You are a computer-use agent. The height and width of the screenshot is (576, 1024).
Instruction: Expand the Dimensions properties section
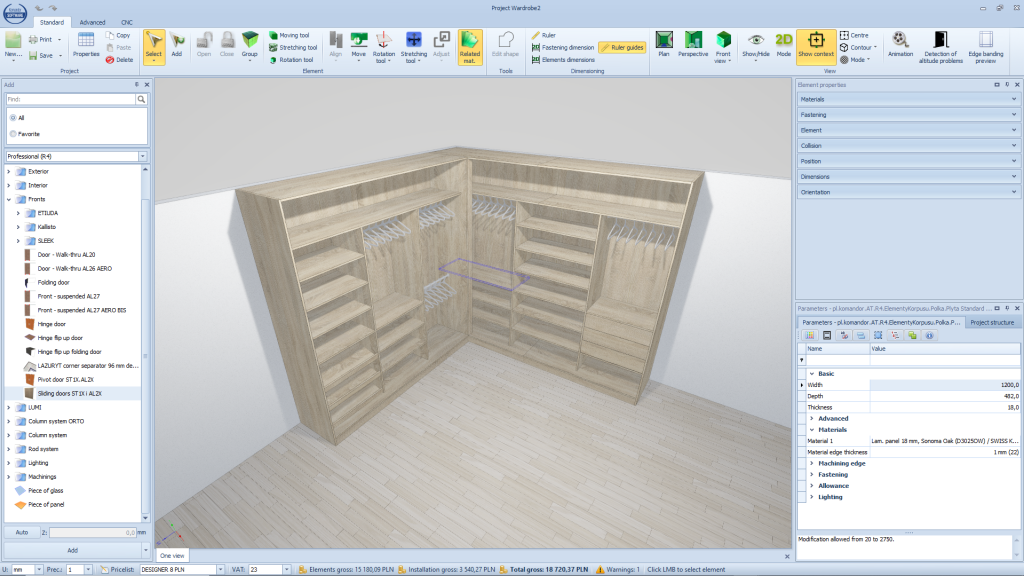click(908, 176)
